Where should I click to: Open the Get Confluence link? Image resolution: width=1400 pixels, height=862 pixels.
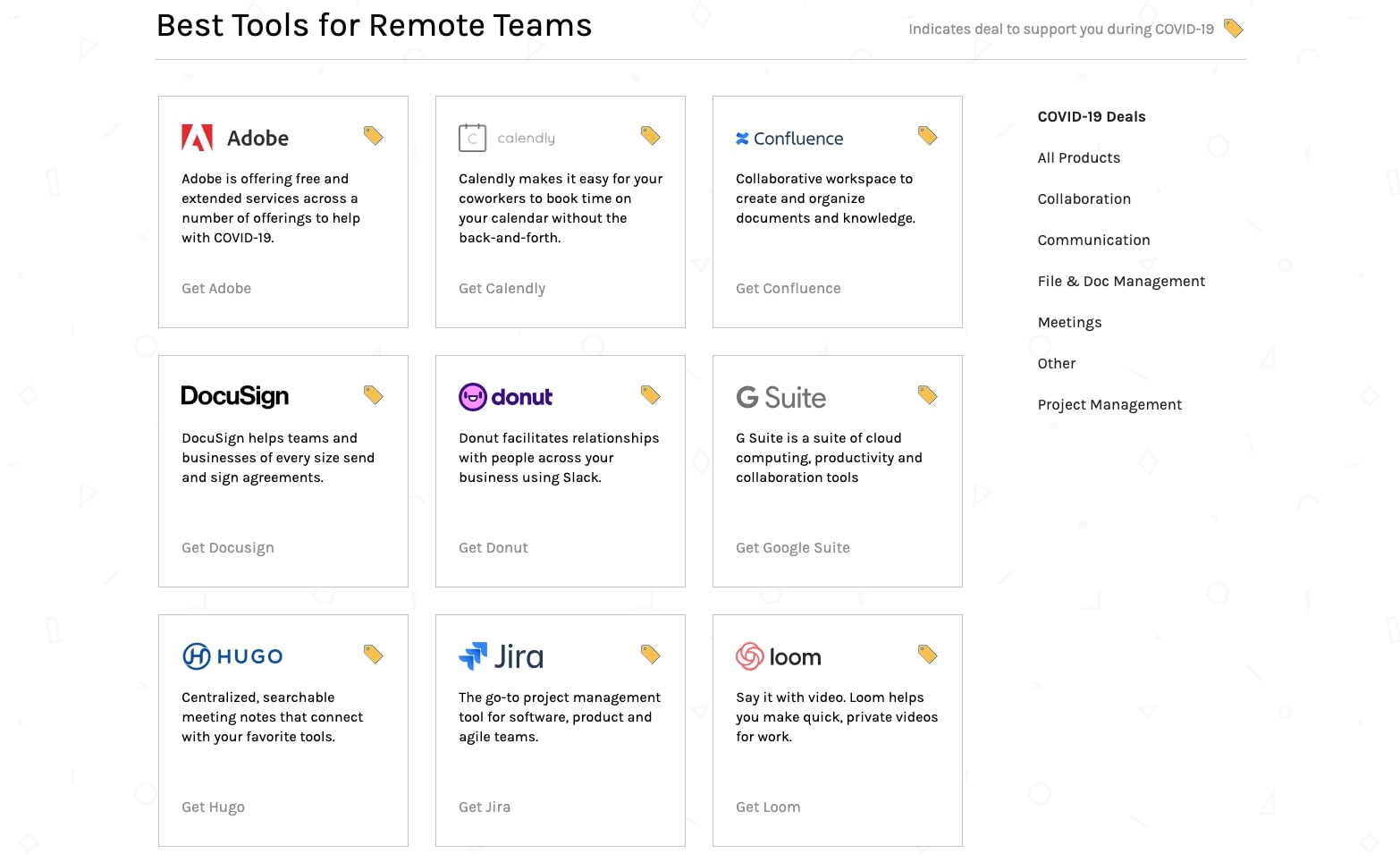point(789,288)
